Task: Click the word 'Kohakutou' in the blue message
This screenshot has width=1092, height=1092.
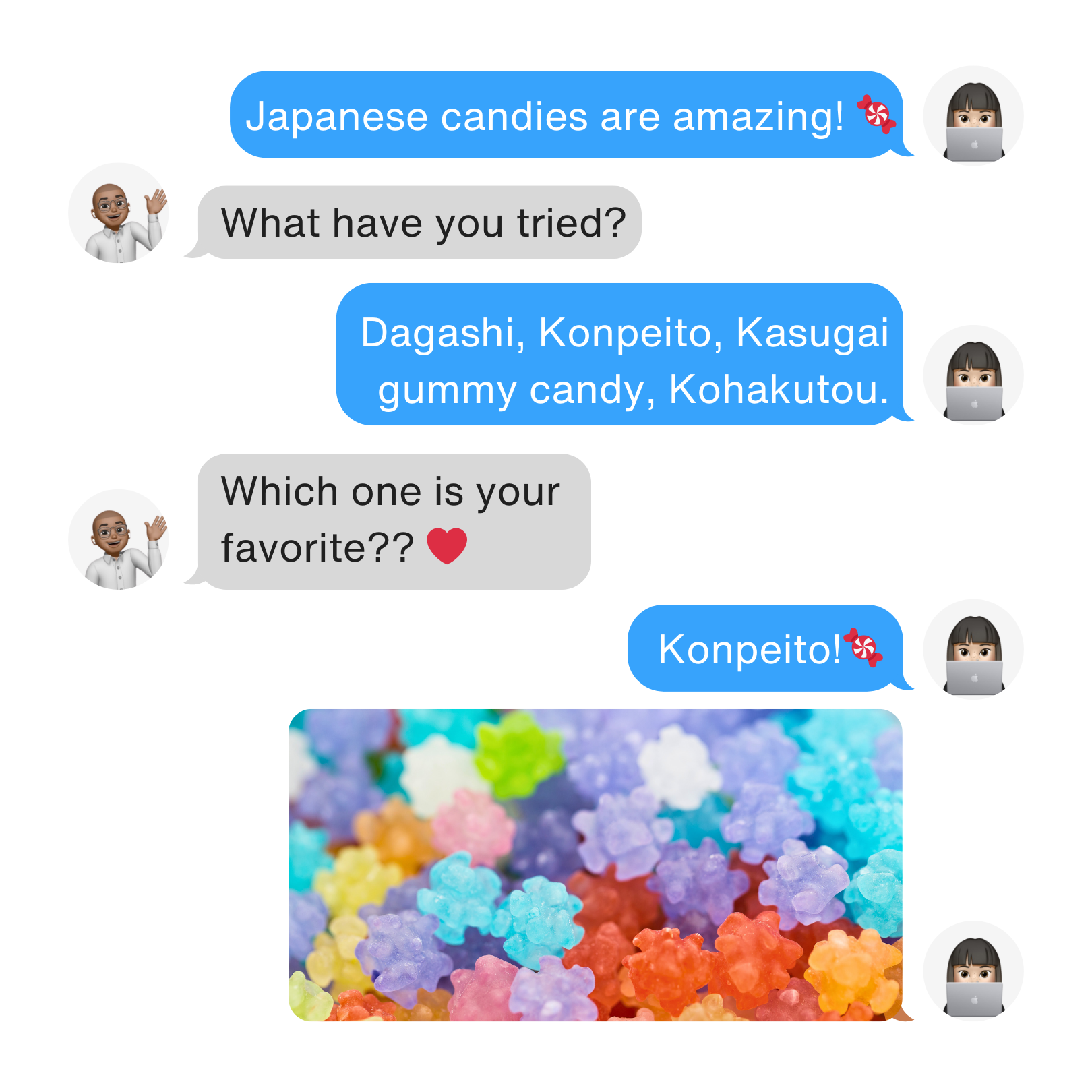Action: coord(774,390)
